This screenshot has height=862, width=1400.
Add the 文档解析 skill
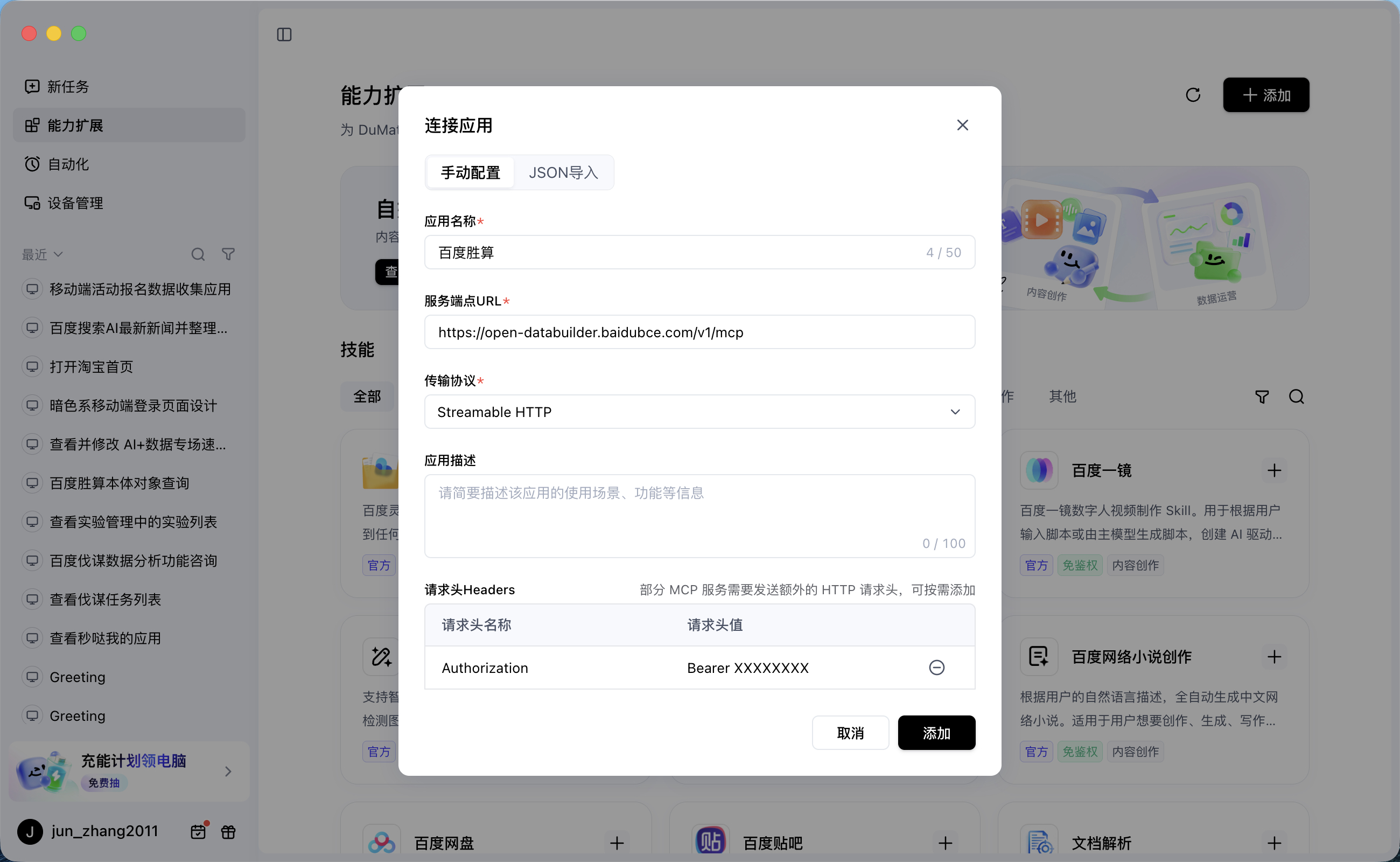1274,843
